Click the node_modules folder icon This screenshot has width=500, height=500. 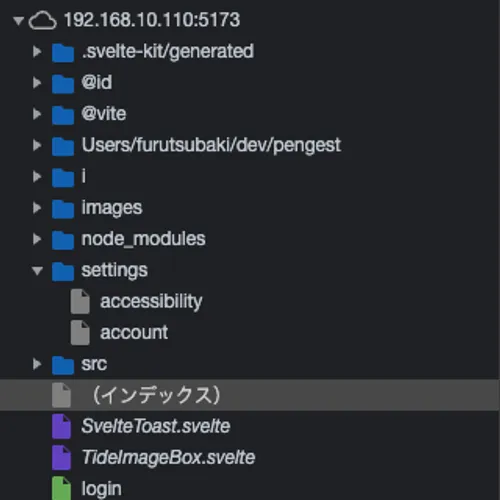click(x=63, y=240)
